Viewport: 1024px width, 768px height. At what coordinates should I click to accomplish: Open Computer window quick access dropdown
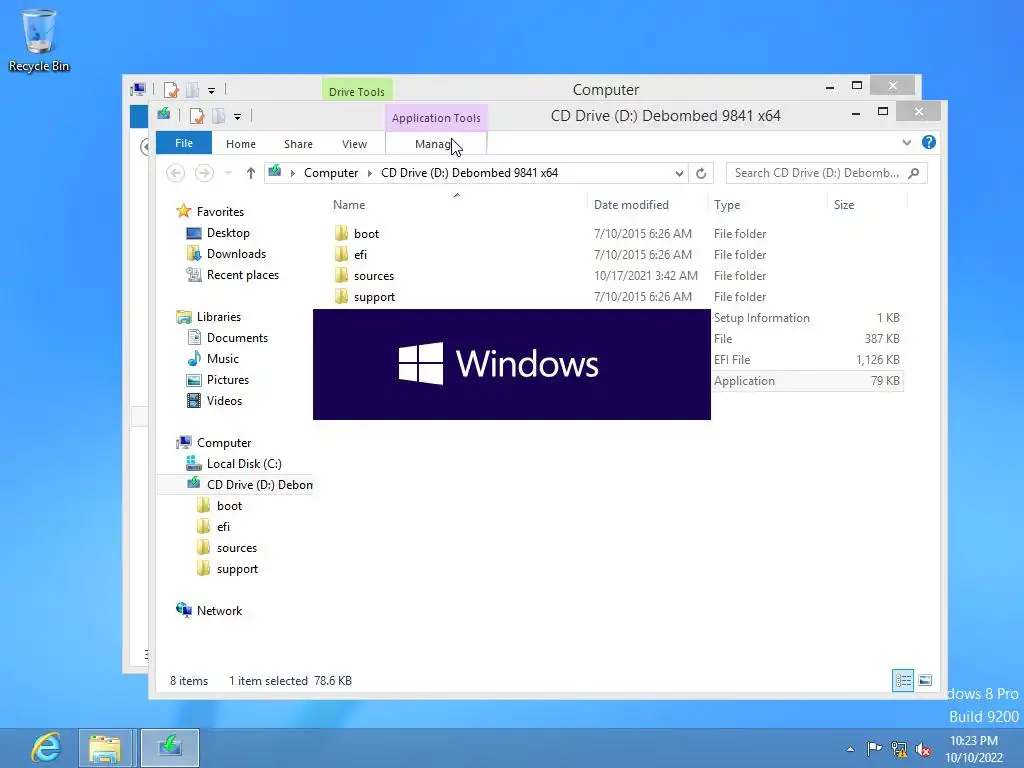212,91
